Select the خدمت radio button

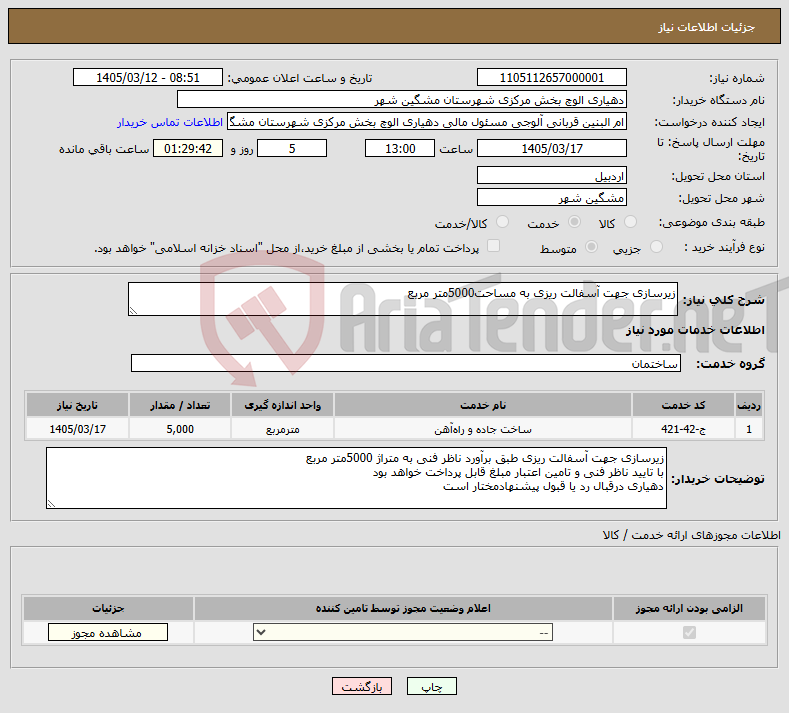coord(574,222)
